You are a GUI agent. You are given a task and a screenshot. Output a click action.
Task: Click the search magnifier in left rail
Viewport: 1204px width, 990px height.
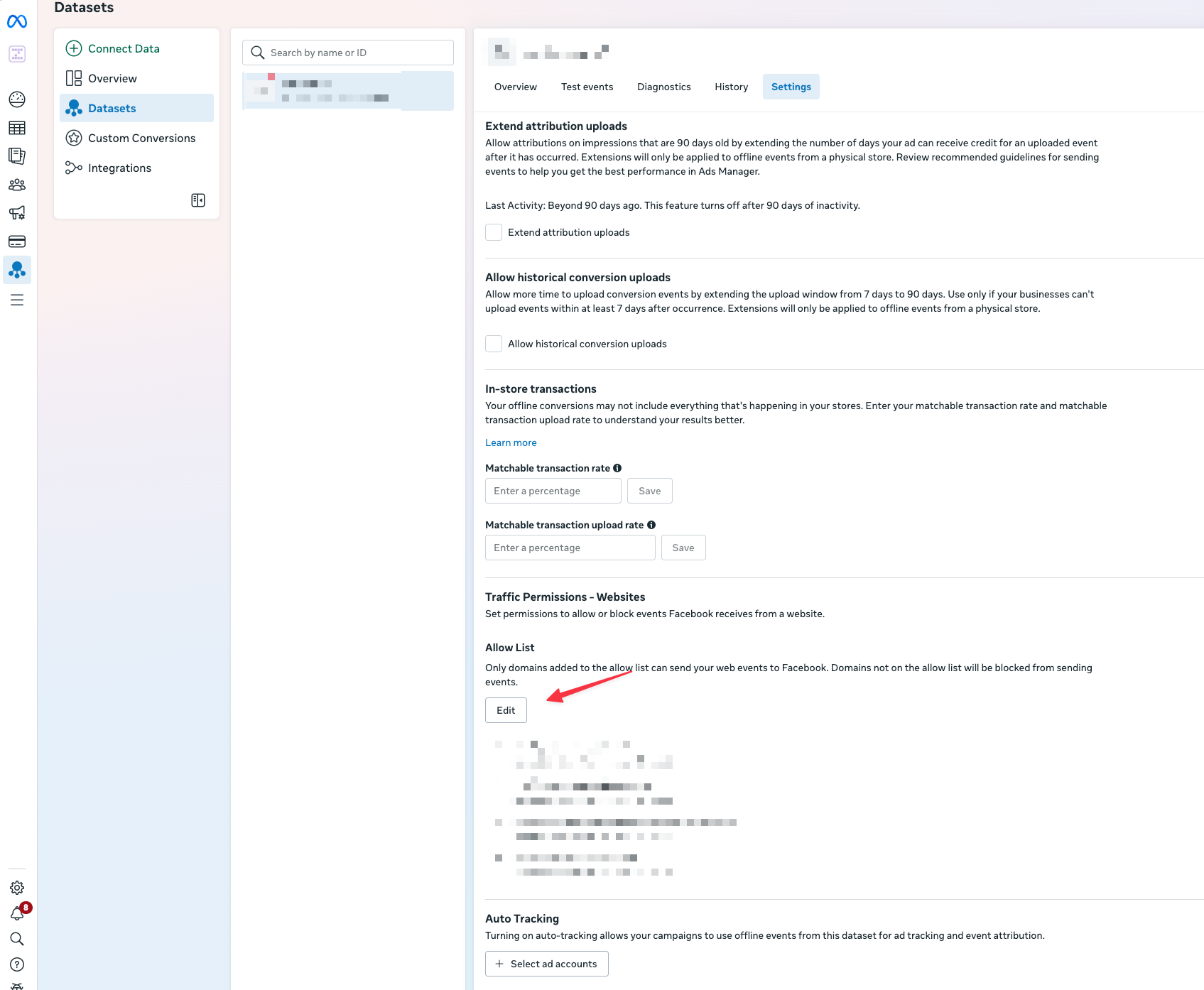17,939
